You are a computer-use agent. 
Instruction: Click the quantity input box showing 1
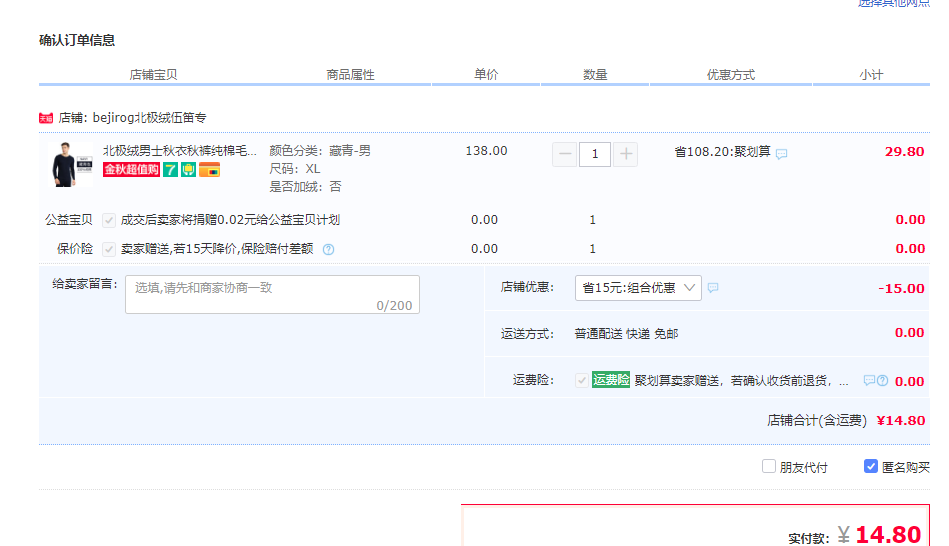(x=594, y=154)
